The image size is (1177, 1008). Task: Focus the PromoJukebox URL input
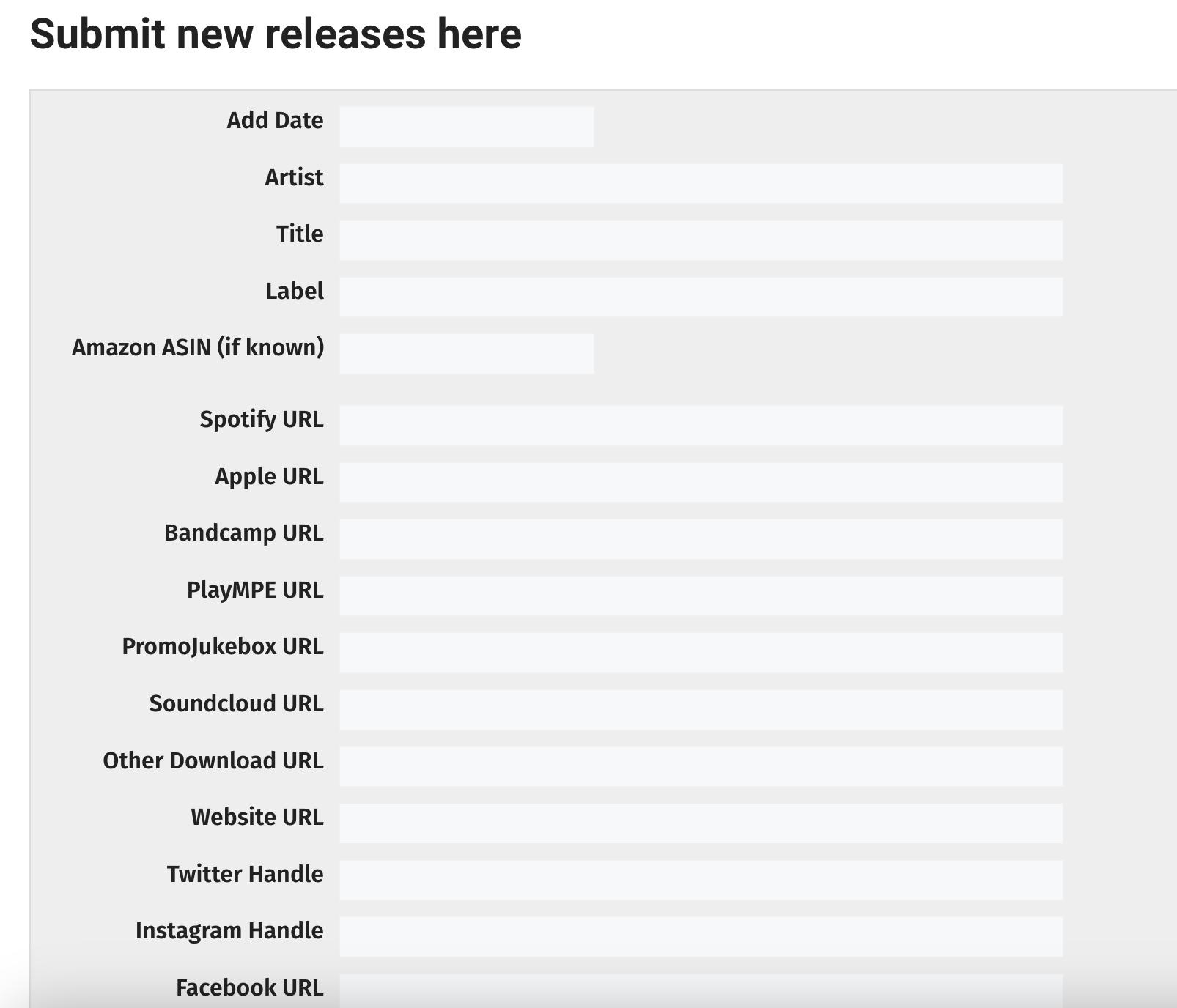(x=701, y=653)
